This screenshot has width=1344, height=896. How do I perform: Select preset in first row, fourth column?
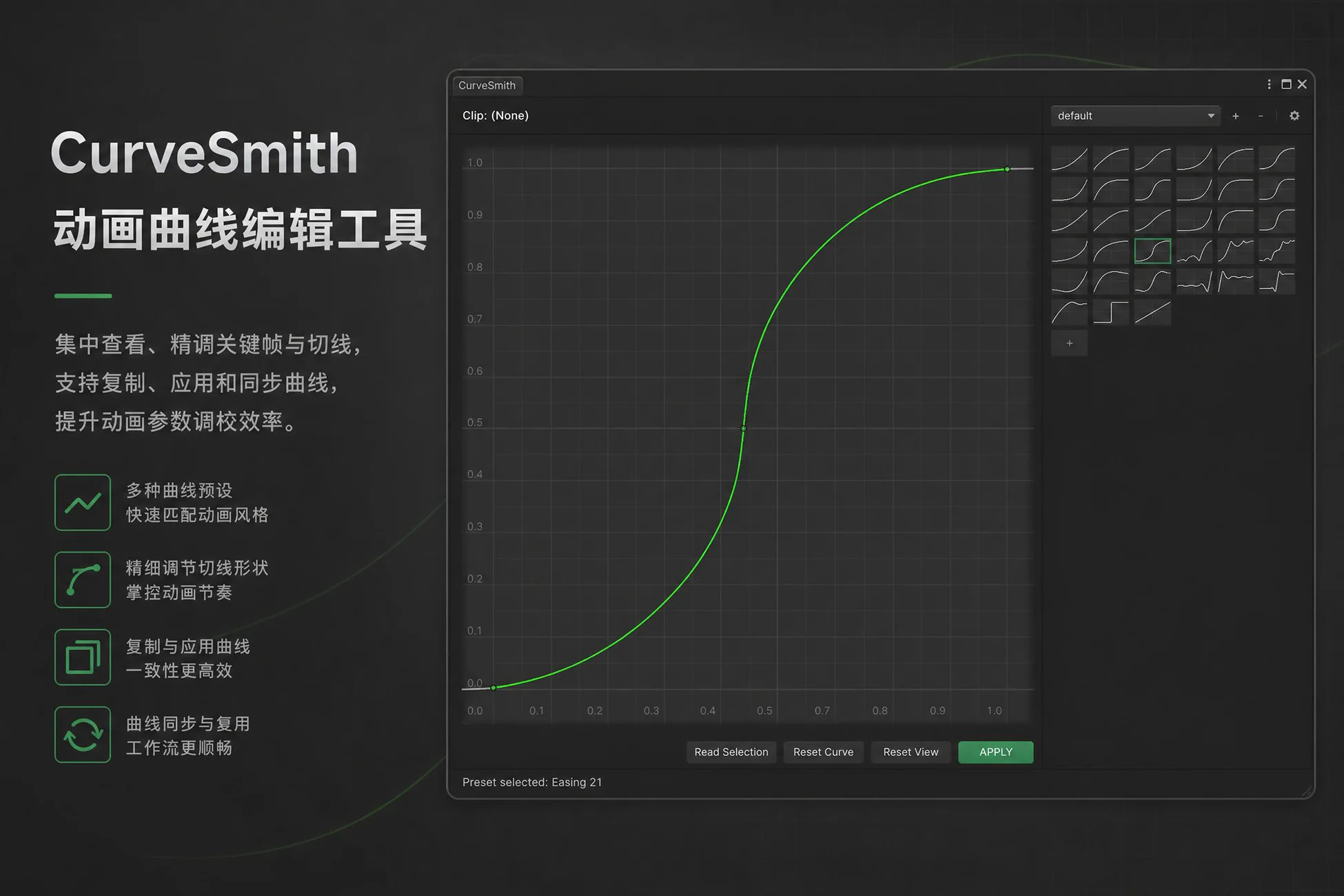[x=1194, y=159]
